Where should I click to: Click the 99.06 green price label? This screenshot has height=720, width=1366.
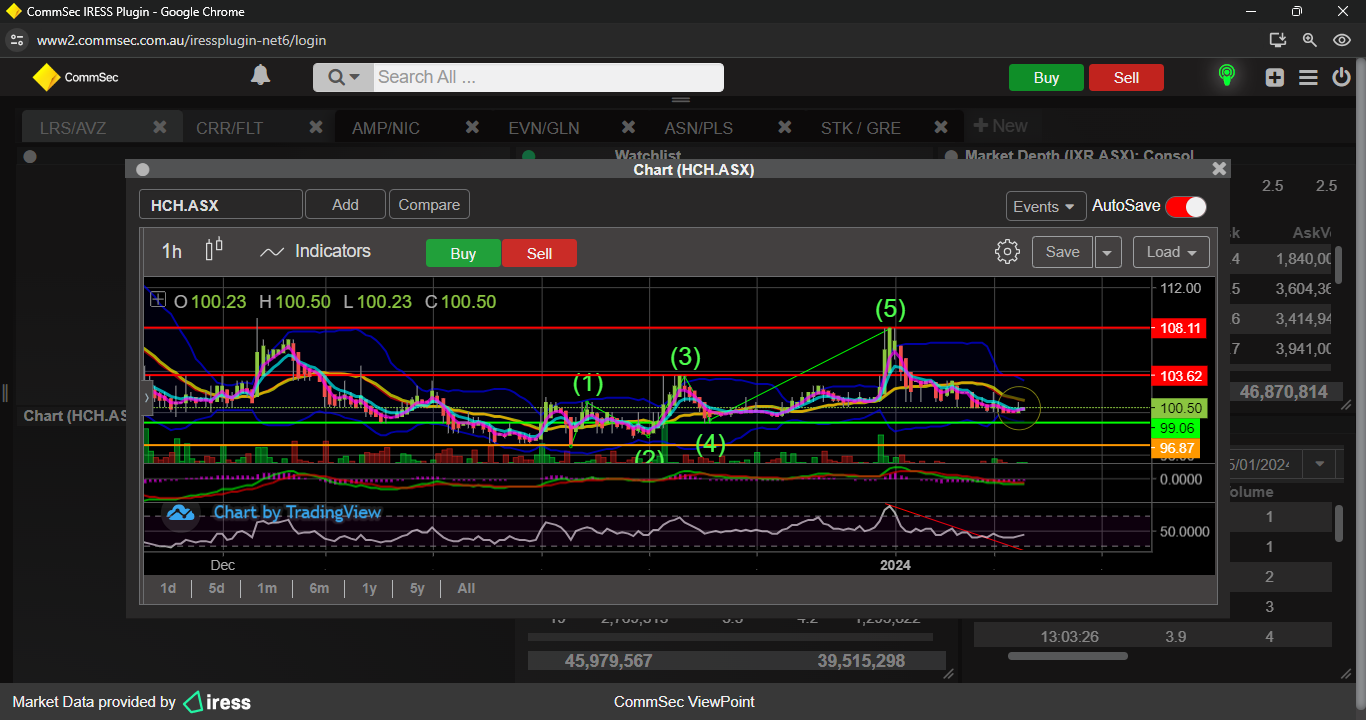1177,427
